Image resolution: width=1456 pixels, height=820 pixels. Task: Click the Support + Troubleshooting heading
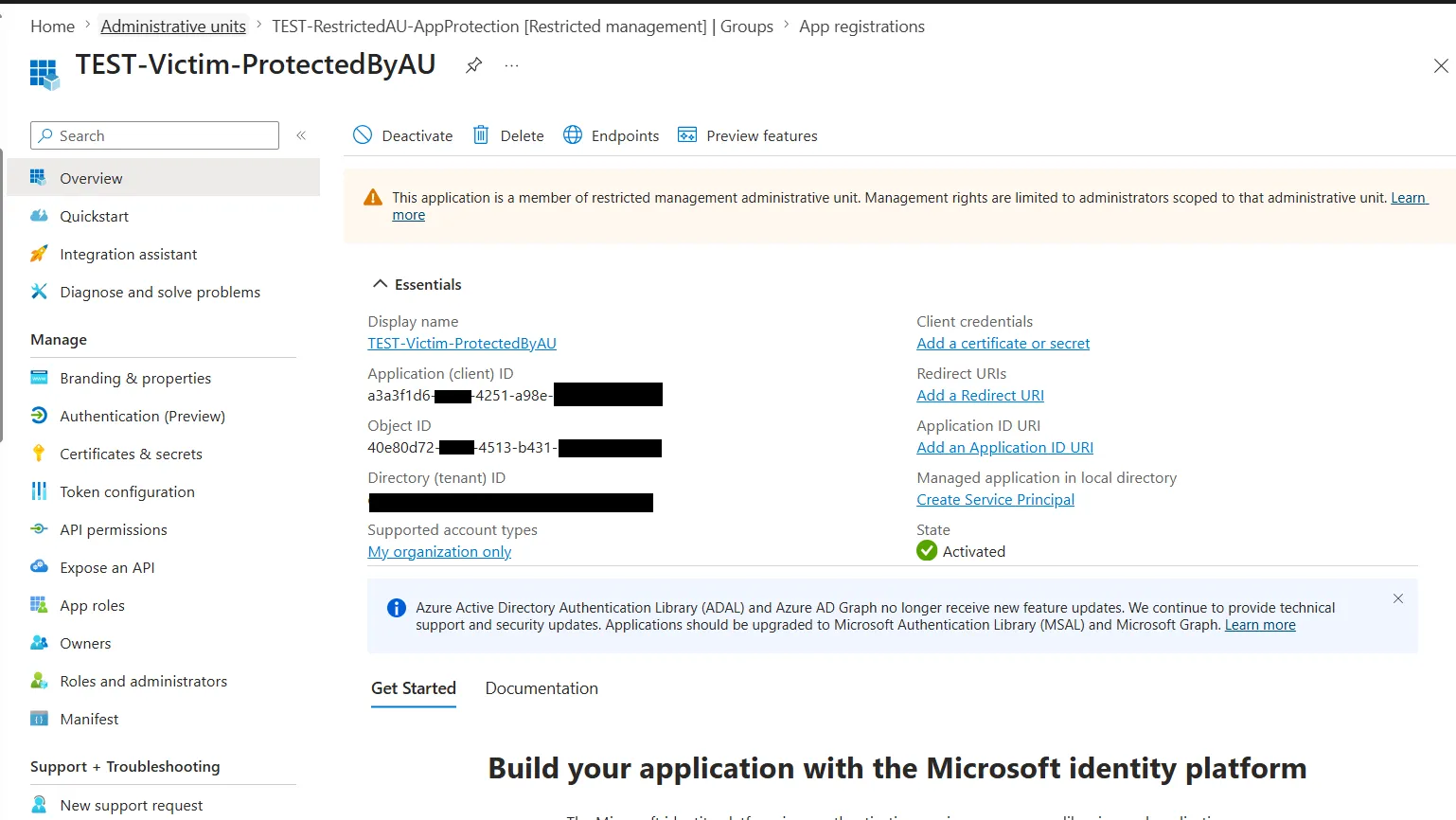125,766
